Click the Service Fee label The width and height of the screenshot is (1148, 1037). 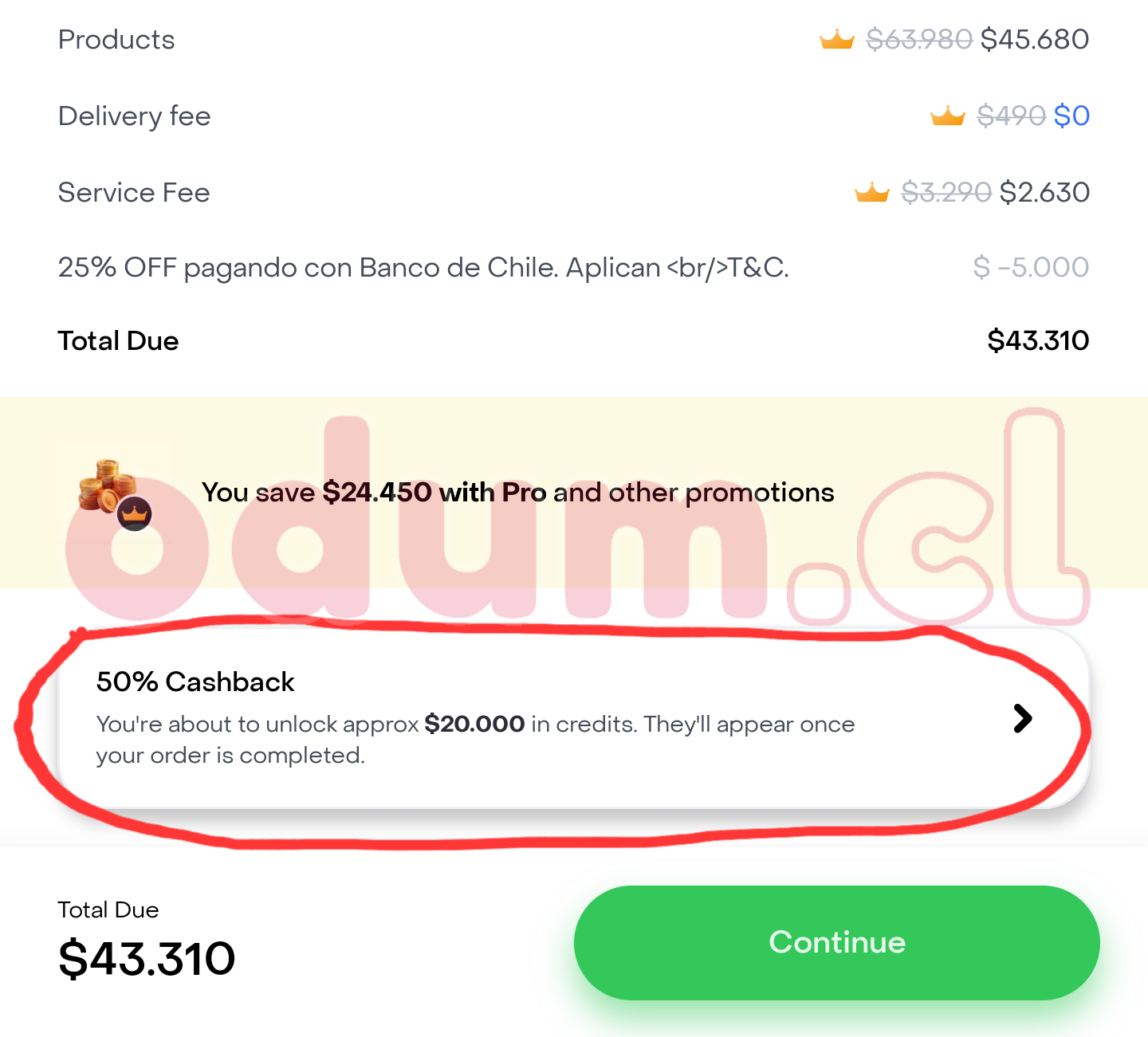coord(134,193)
